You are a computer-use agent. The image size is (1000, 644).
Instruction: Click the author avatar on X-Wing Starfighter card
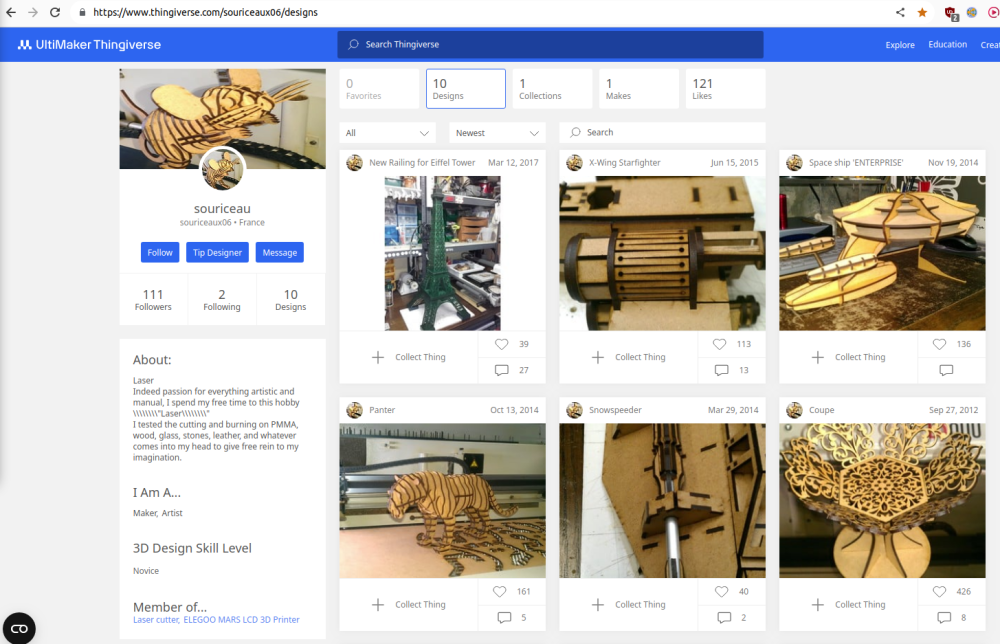tap(575, 163)
